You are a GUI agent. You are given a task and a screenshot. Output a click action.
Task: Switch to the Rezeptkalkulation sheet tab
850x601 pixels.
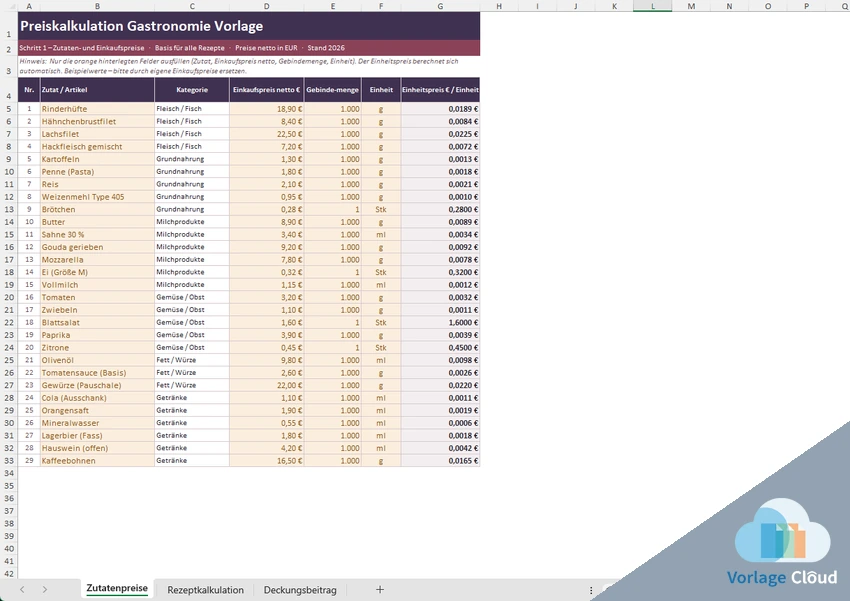[x=205, y=590]
